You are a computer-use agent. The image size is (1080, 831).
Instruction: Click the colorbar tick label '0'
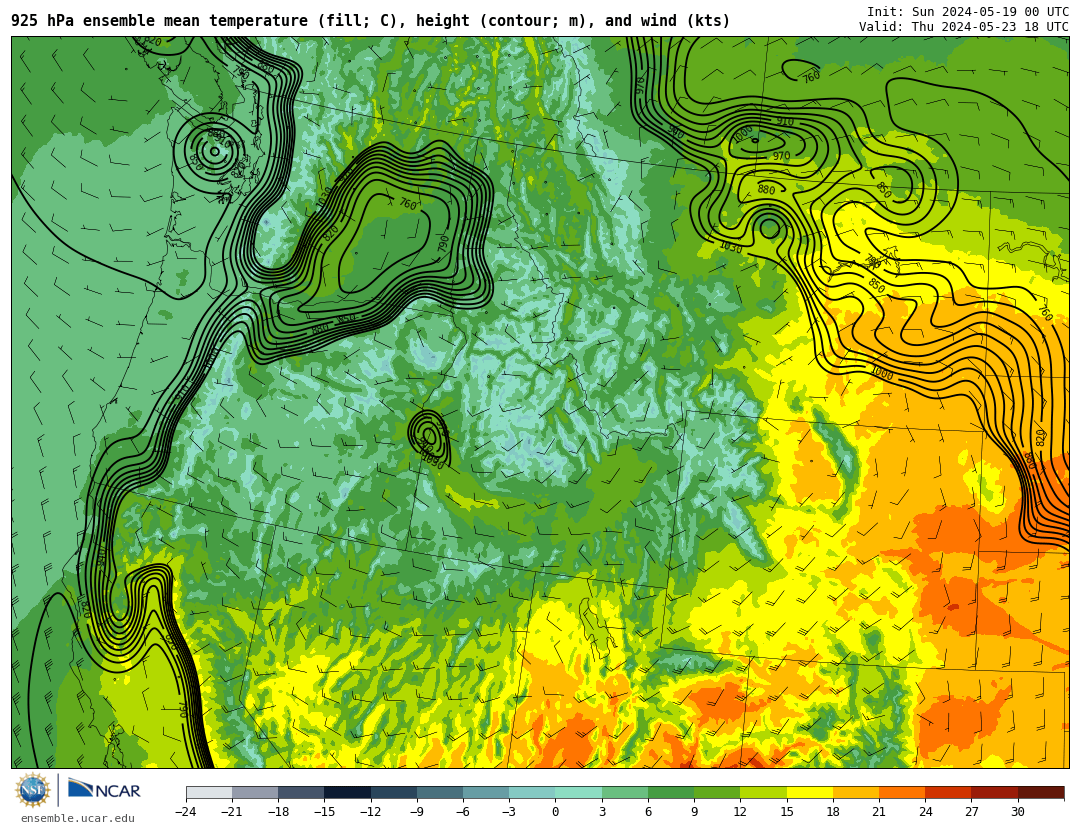pyautogui.click(x=555, y=812)
